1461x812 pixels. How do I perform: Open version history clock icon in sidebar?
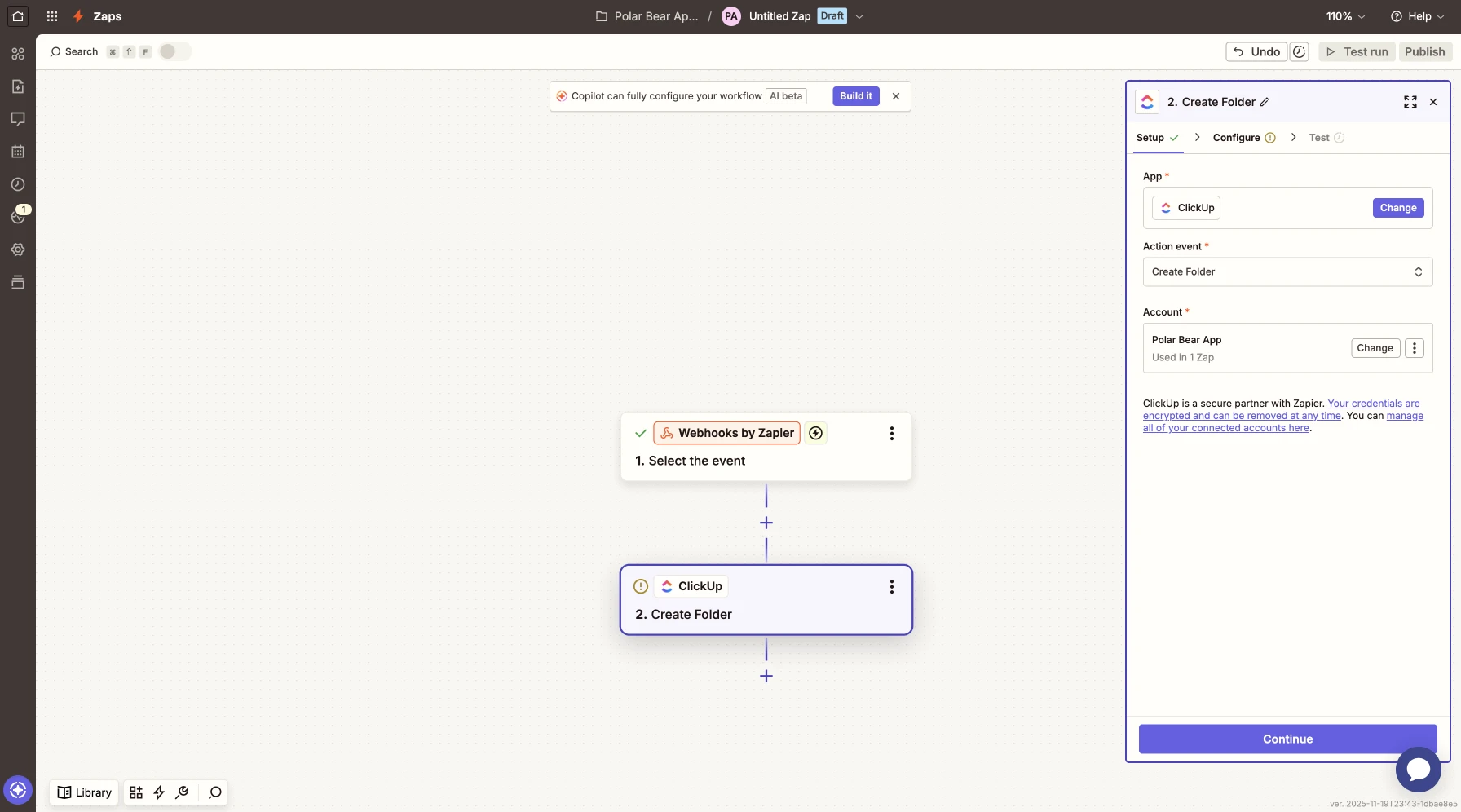click(18, 184)
